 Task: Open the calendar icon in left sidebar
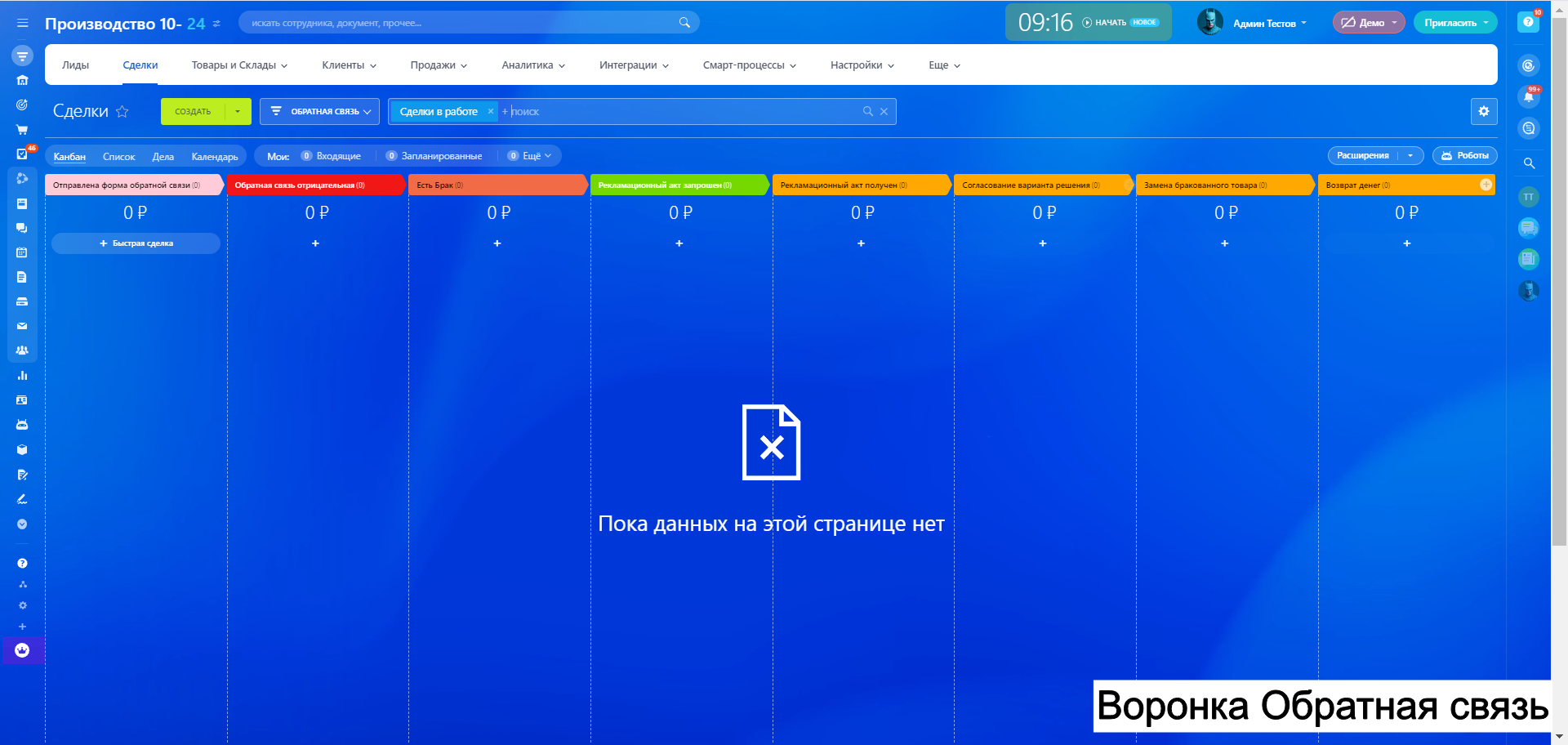point(22,252)
